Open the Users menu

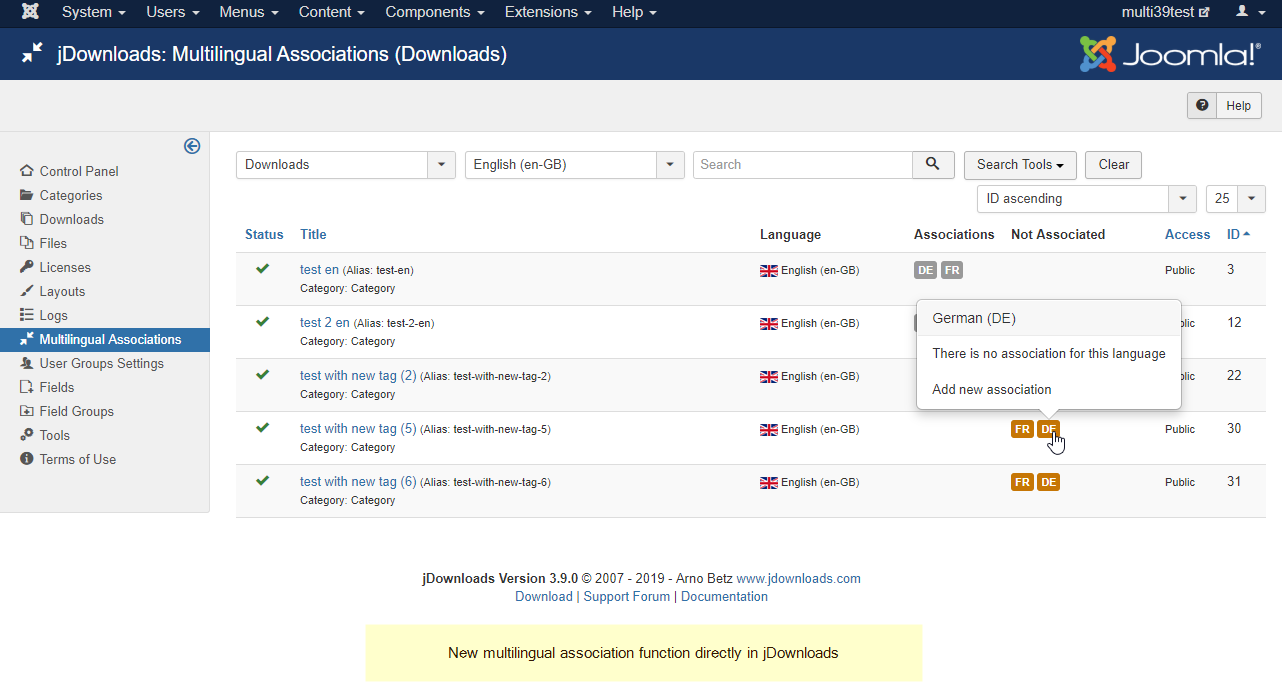pyautogui.click(x=173, y=12)
